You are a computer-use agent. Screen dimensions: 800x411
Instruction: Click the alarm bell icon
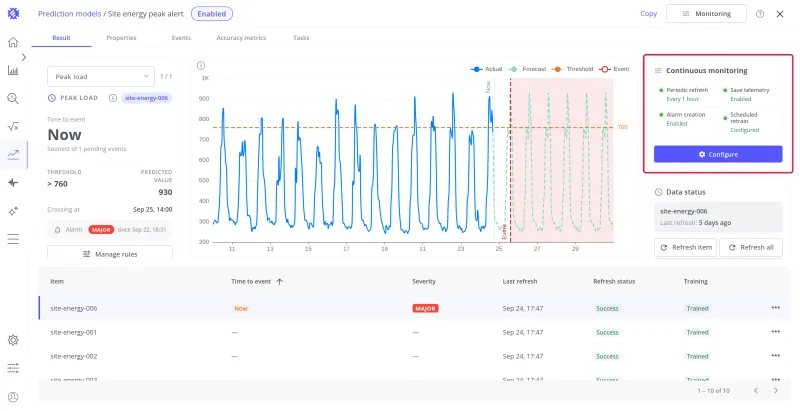pyautogui.click(x=58, y=230)
